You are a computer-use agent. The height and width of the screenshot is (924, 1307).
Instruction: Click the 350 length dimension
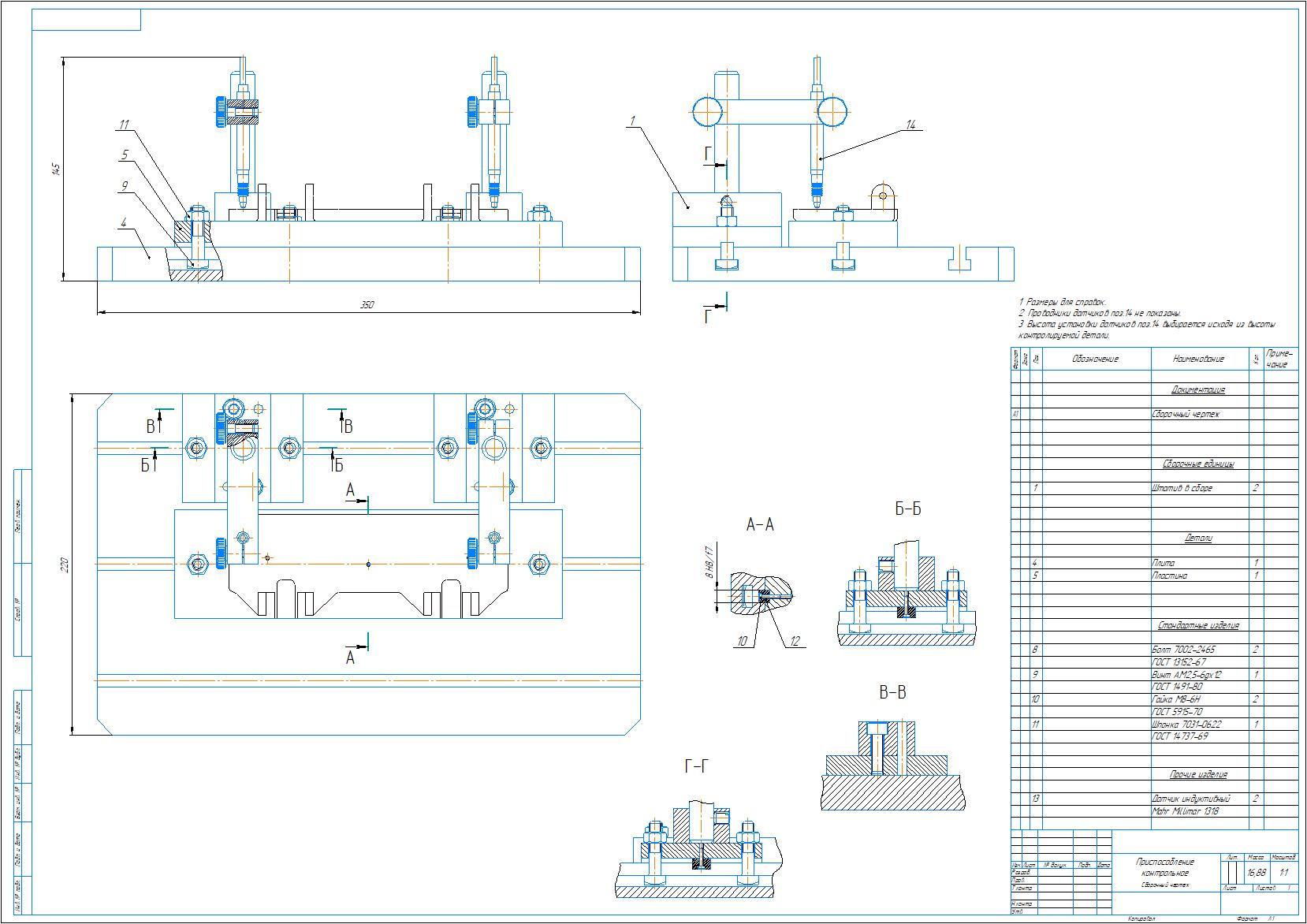(367, 305)
